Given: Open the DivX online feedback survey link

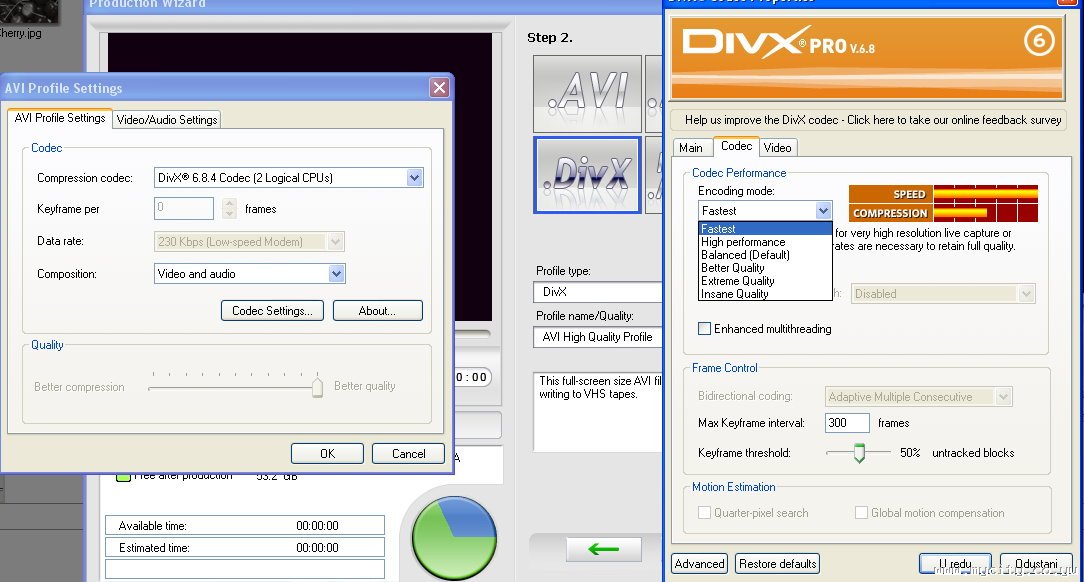Looking at the screenshot, I should (x=872, y=120).
